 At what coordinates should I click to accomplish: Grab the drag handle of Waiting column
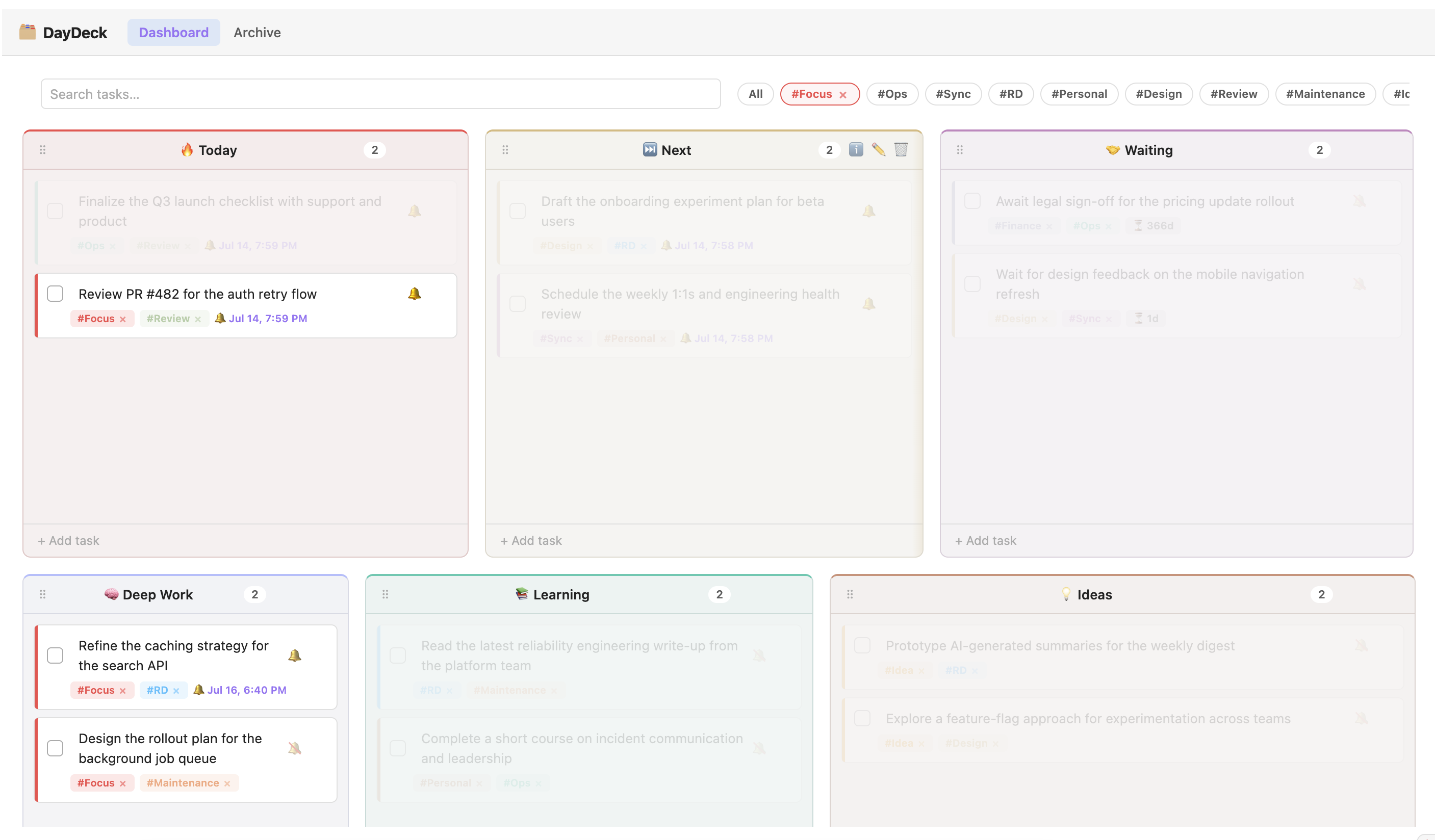[960, 150]
